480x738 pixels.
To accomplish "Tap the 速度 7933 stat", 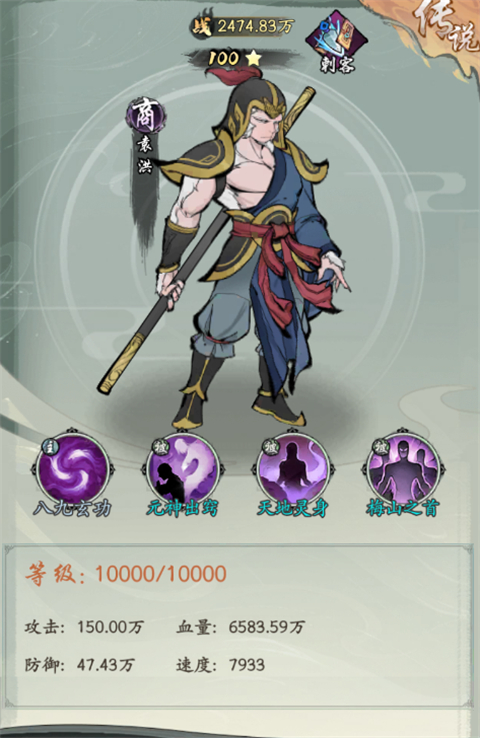I will [x=220, y=665].
